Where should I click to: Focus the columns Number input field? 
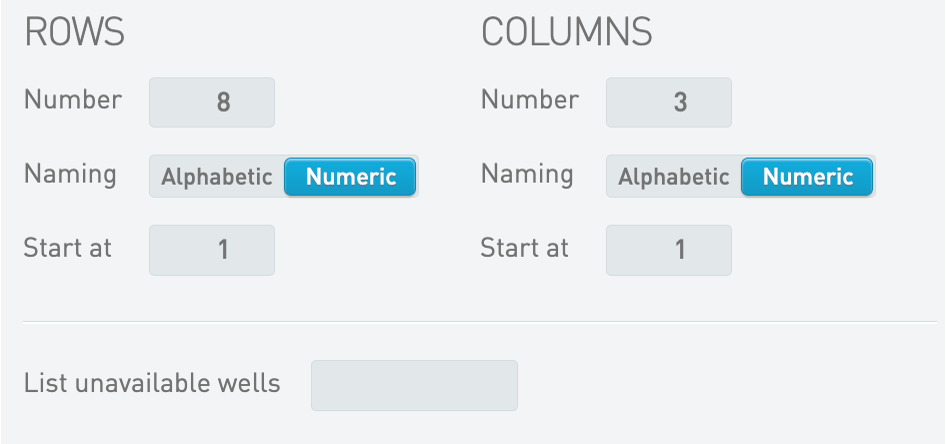click(x=669, y=103)
